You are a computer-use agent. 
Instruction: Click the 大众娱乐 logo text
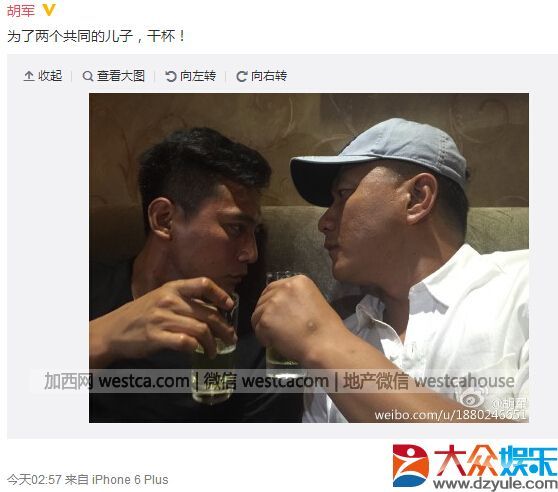tap(495, 460)
